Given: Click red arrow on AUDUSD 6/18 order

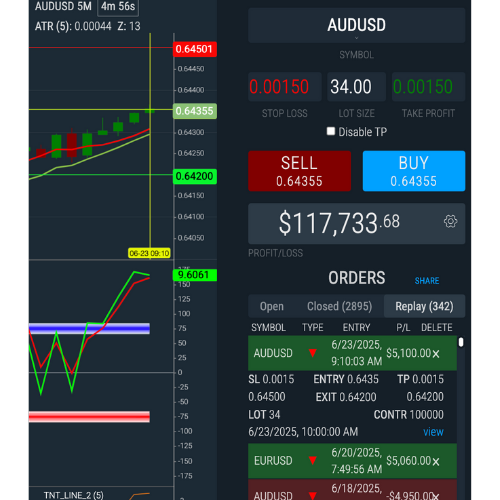Looking at the screenshot, I should 312,496.
